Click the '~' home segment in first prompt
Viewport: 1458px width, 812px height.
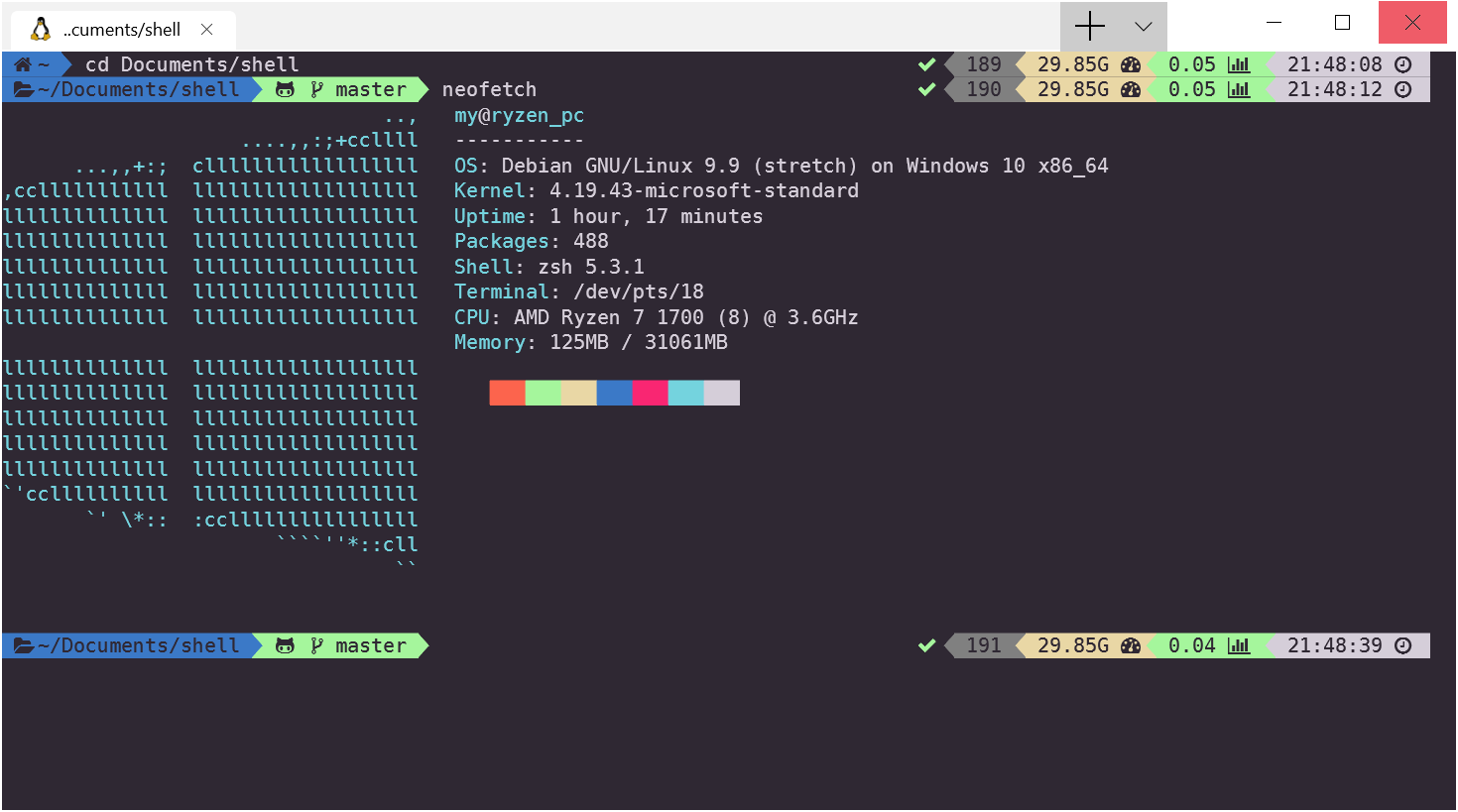pyautogui.click(x=44, y=64)
